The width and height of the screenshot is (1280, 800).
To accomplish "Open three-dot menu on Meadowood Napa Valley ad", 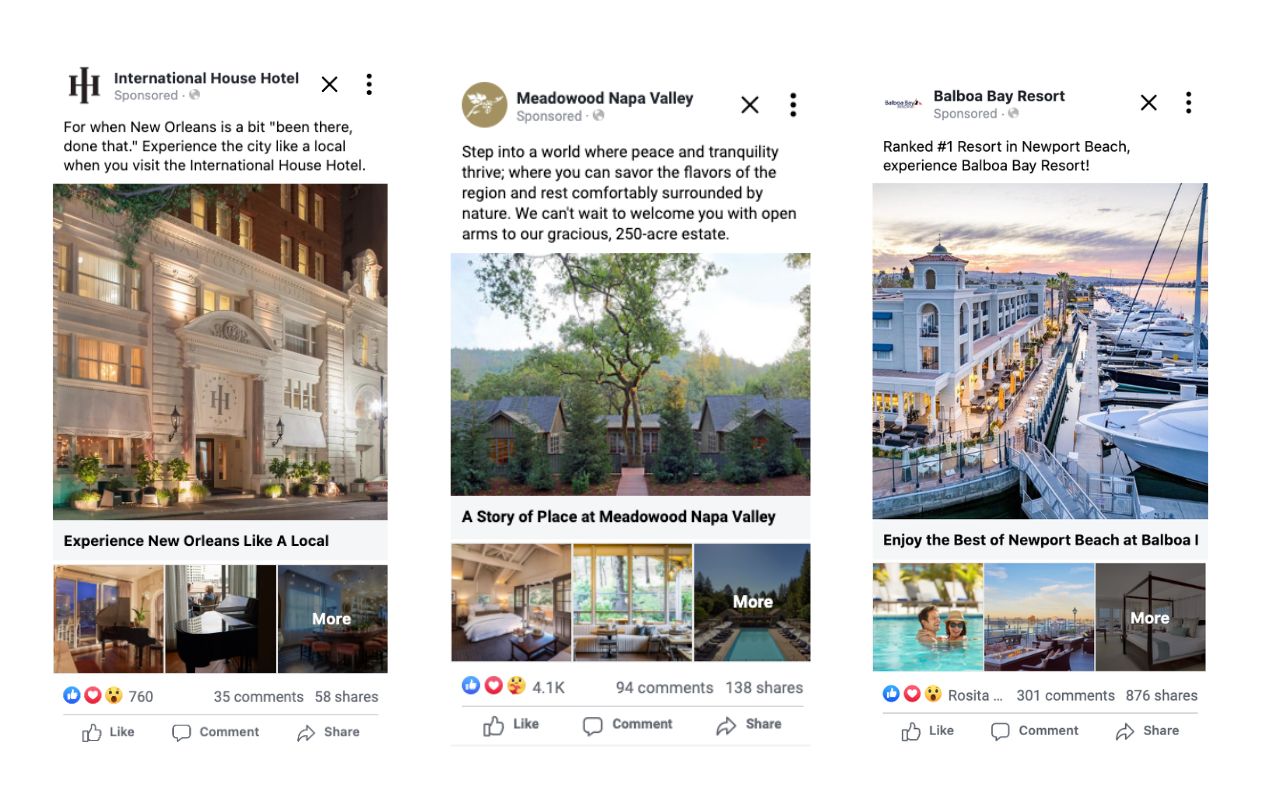I will pos(792,104).
